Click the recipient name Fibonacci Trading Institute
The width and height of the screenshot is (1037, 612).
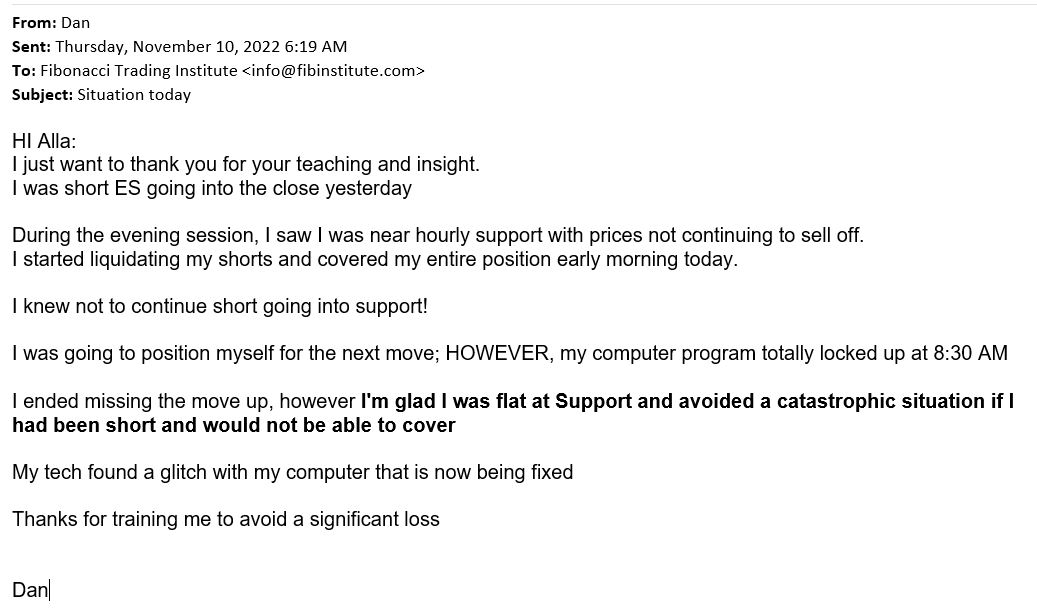(138, 71)
